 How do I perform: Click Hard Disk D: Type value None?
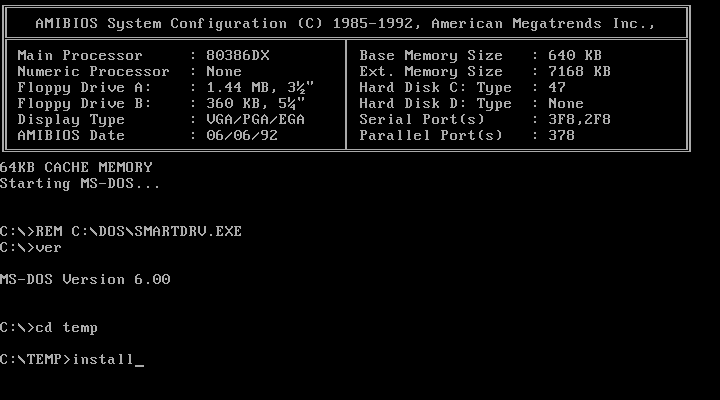point(566,103)
